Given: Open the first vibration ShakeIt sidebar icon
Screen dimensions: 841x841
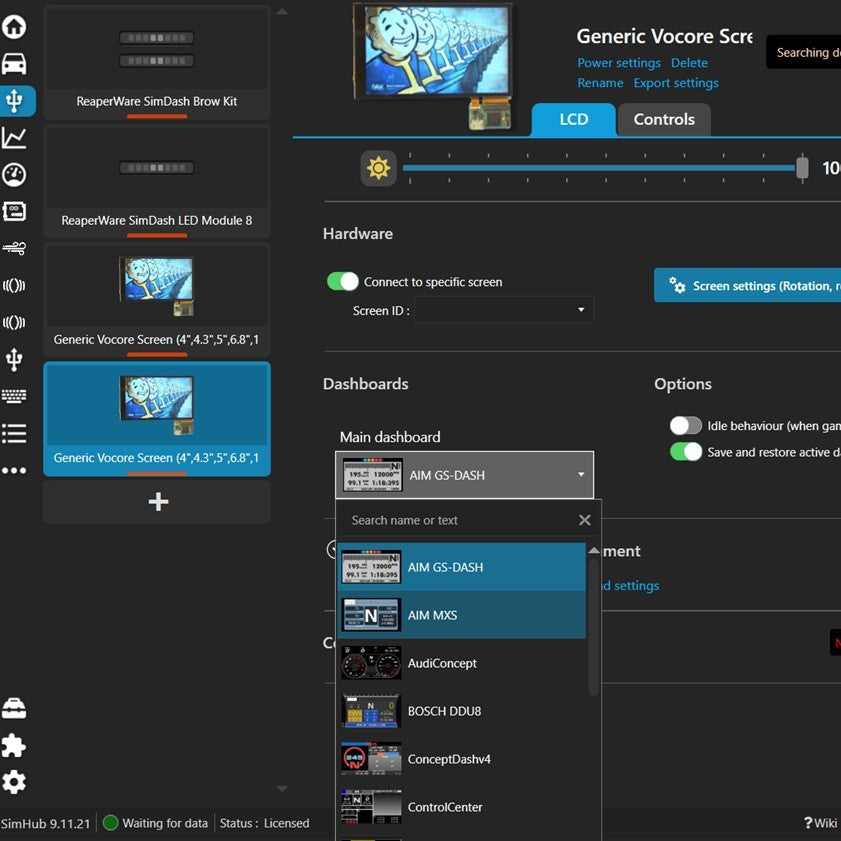Looking at the screenshot, I should coord(14,285).
